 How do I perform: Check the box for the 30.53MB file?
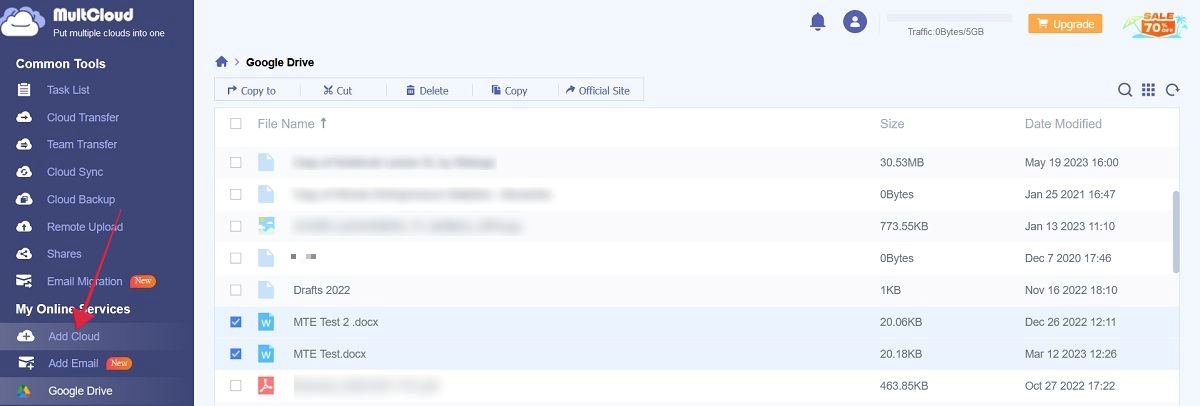point(236,162)
